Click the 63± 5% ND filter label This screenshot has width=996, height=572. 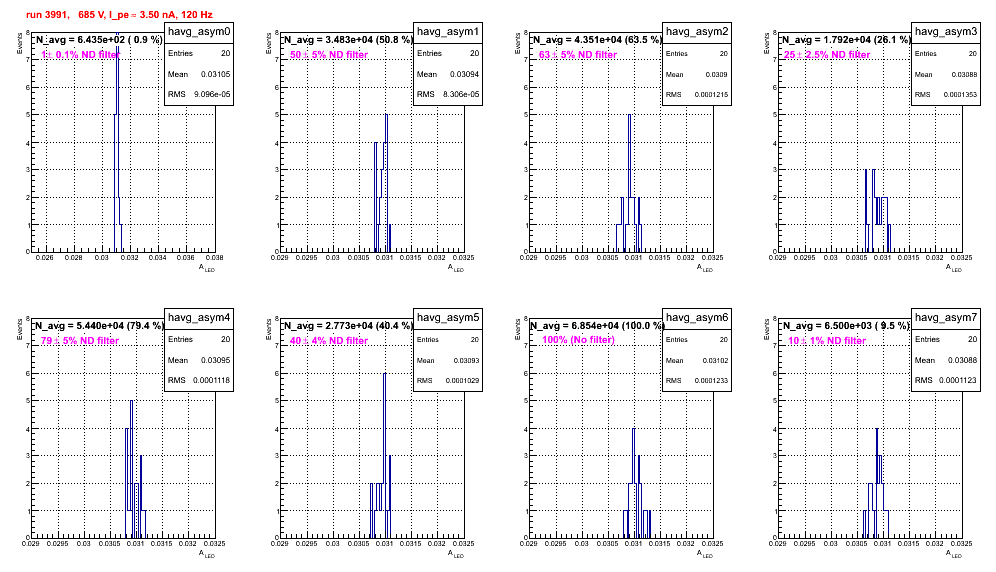578,55
